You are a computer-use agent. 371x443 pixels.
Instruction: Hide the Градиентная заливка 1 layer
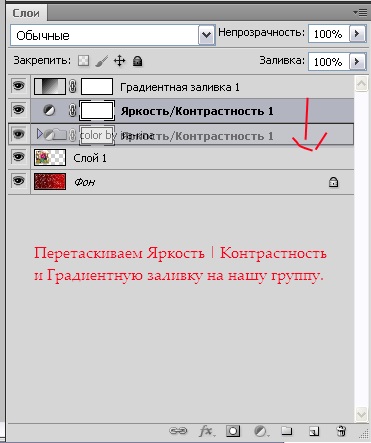tap(19, 86)
